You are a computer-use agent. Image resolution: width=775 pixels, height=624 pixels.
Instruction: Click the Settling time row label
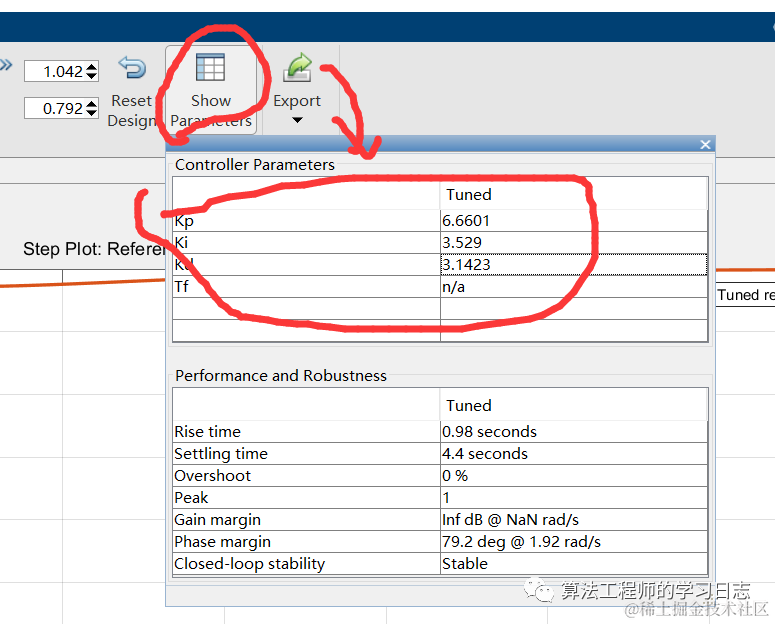[221, 454]
